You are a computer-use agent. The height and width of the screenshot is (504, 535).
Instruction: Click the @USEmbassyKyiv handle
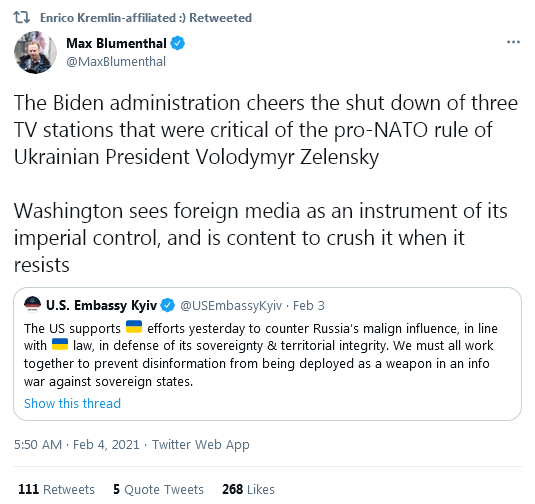click(231, 305)
